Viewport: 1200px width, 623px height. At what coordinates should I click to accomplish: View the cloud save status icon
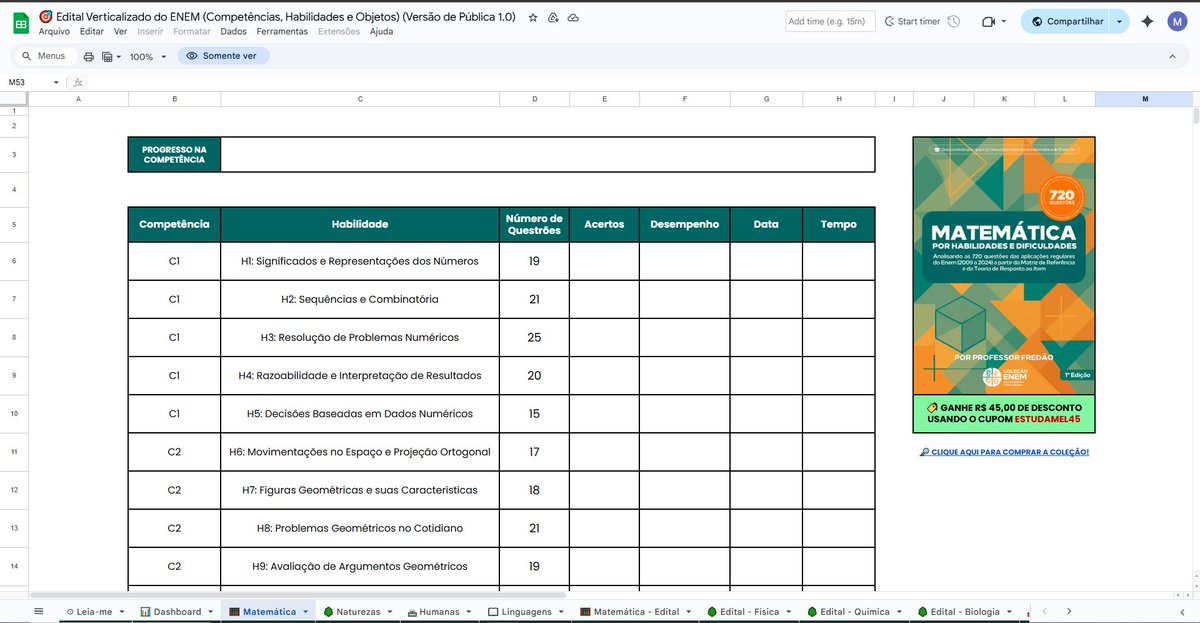point(573,17)
